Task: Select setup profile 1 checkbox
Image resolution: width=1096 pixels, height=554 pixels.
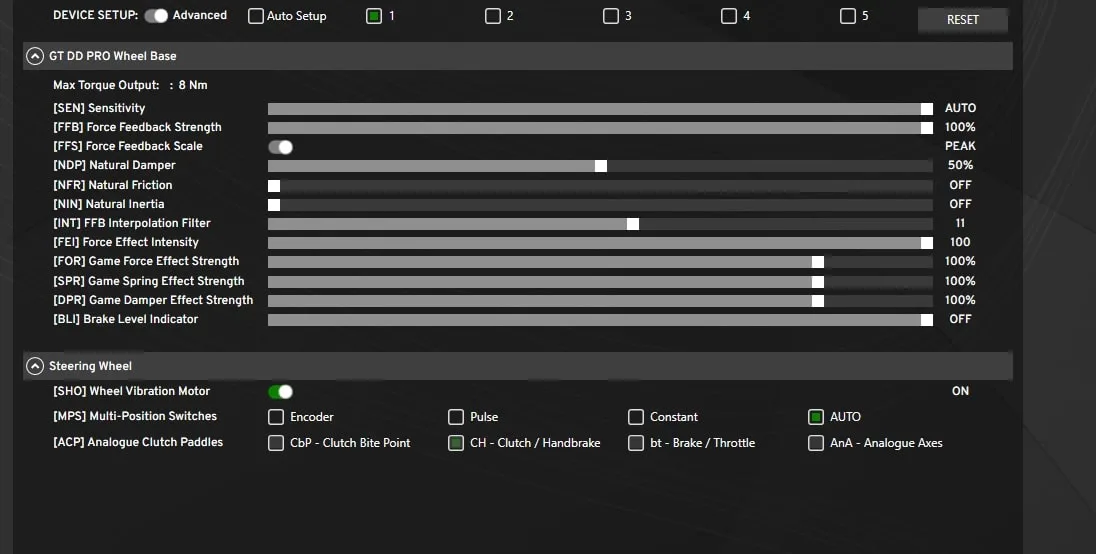Action: (x=374, y=16)
